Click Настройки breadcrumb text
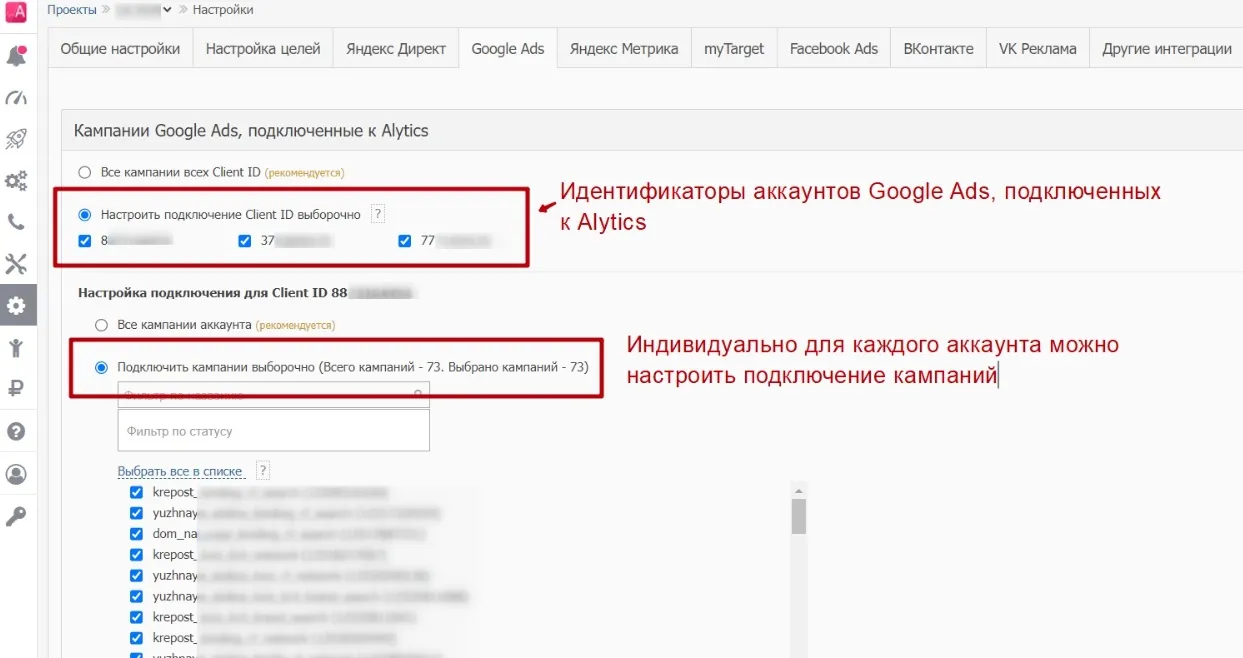 (x=223, y=10)
